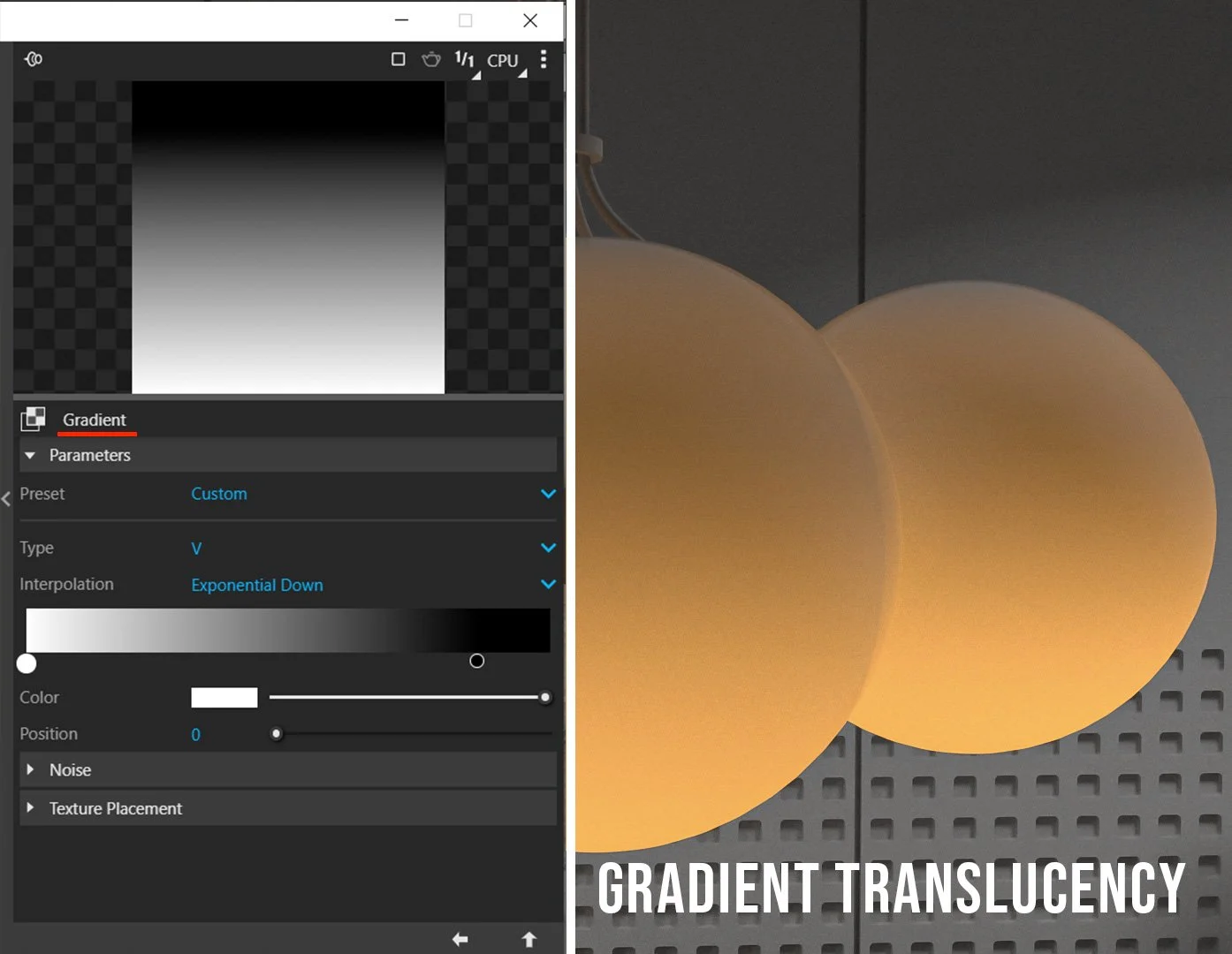The height and width of the screenshot is (954, 1232).
Task: Select the black gradient stop handle
Action: tap(476, 661)
